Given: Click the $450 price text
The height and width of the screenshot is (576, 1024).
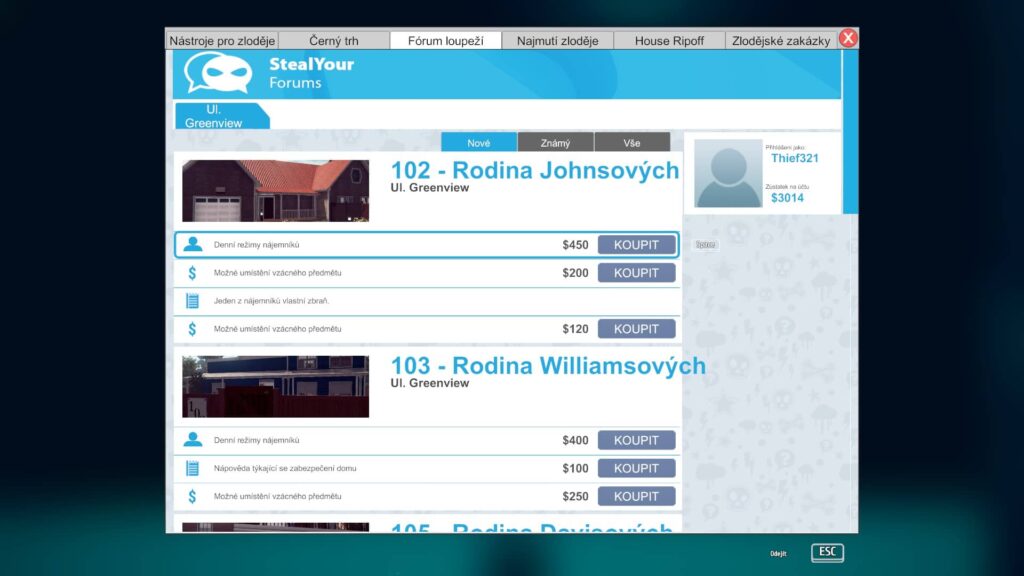Looking at the screenshot, I should pos(575,245).
